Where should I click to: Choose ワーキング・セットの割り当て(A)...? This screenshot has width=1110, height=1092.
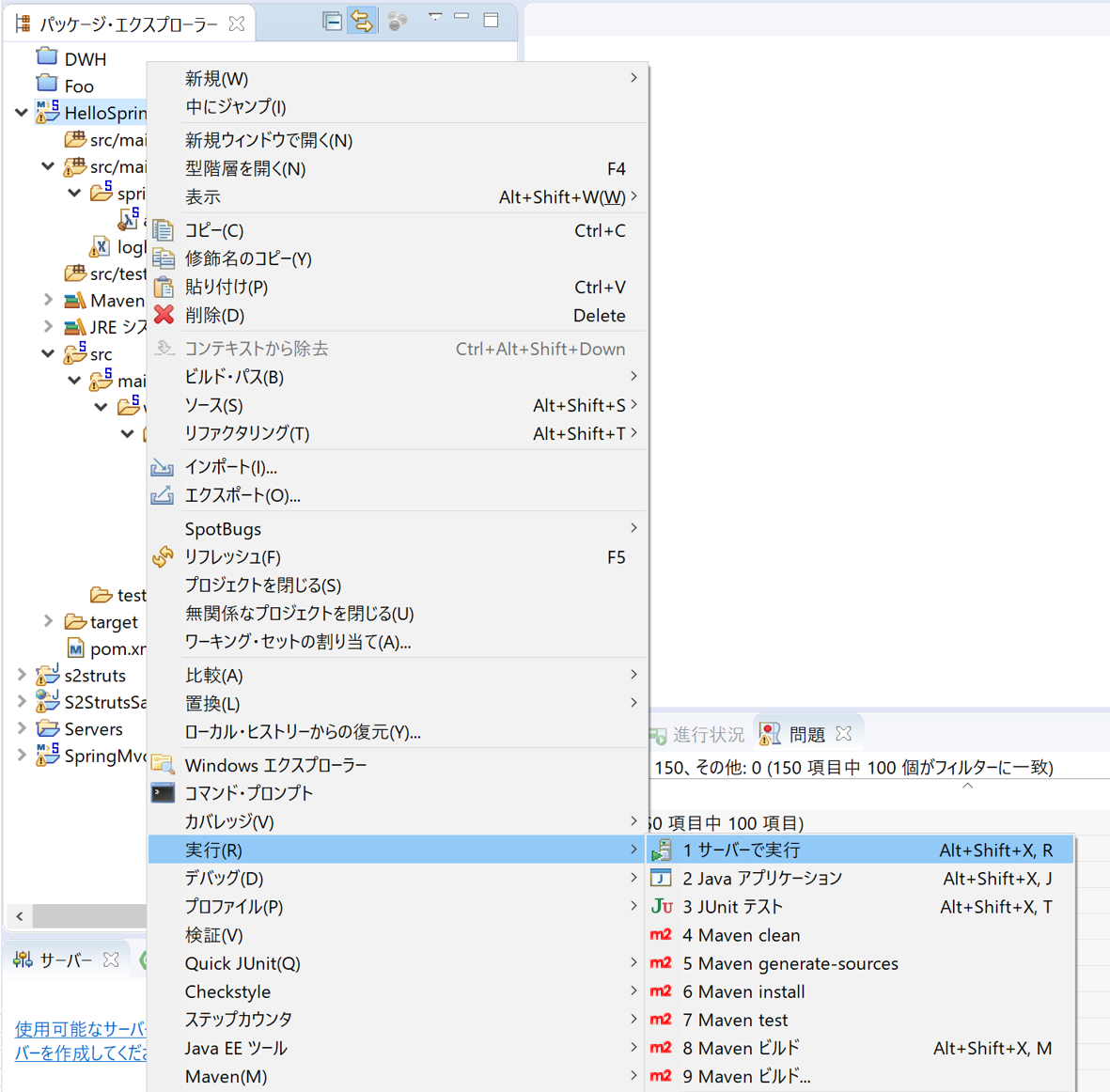pyautogui.click(x=398, y=642)
